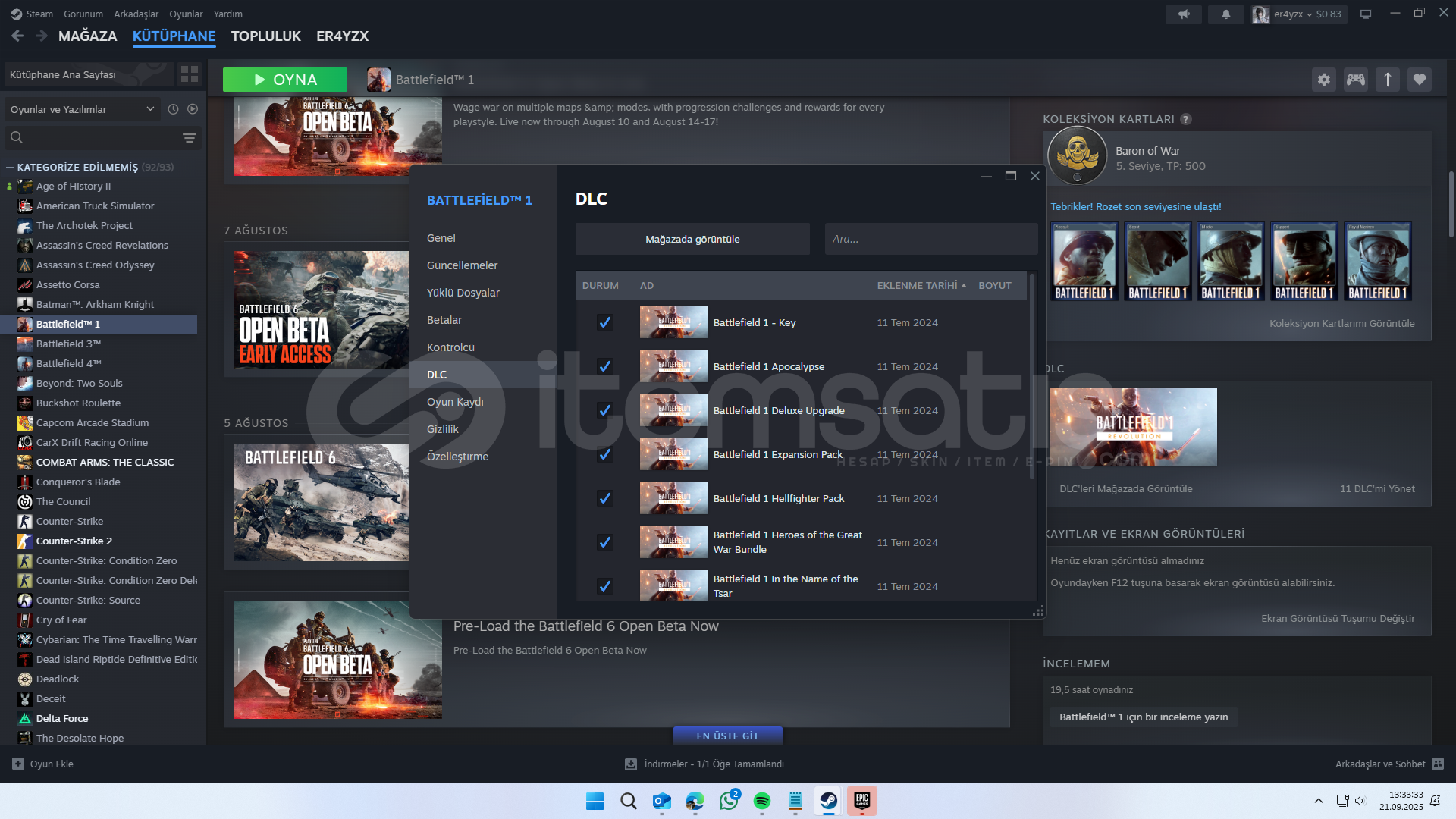Uncheck Battlefield 1 Expansion Pack DLC
The image size is (1456, 819).
tap(604, 454)
